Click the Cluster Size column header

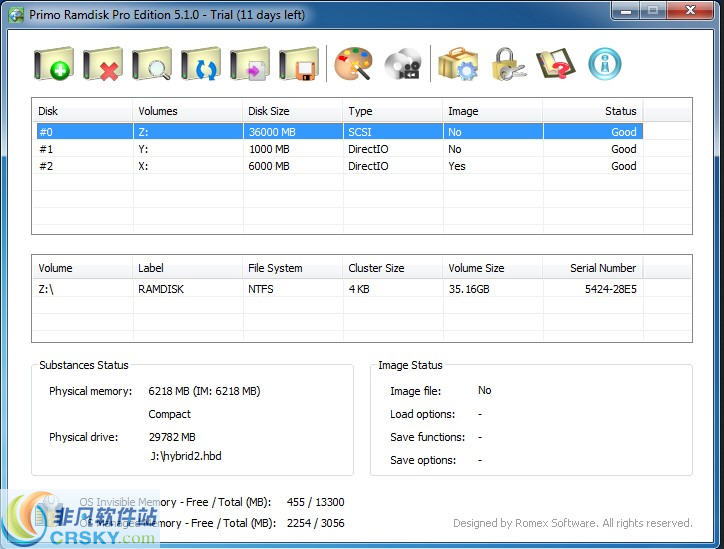tap(393, 268)
